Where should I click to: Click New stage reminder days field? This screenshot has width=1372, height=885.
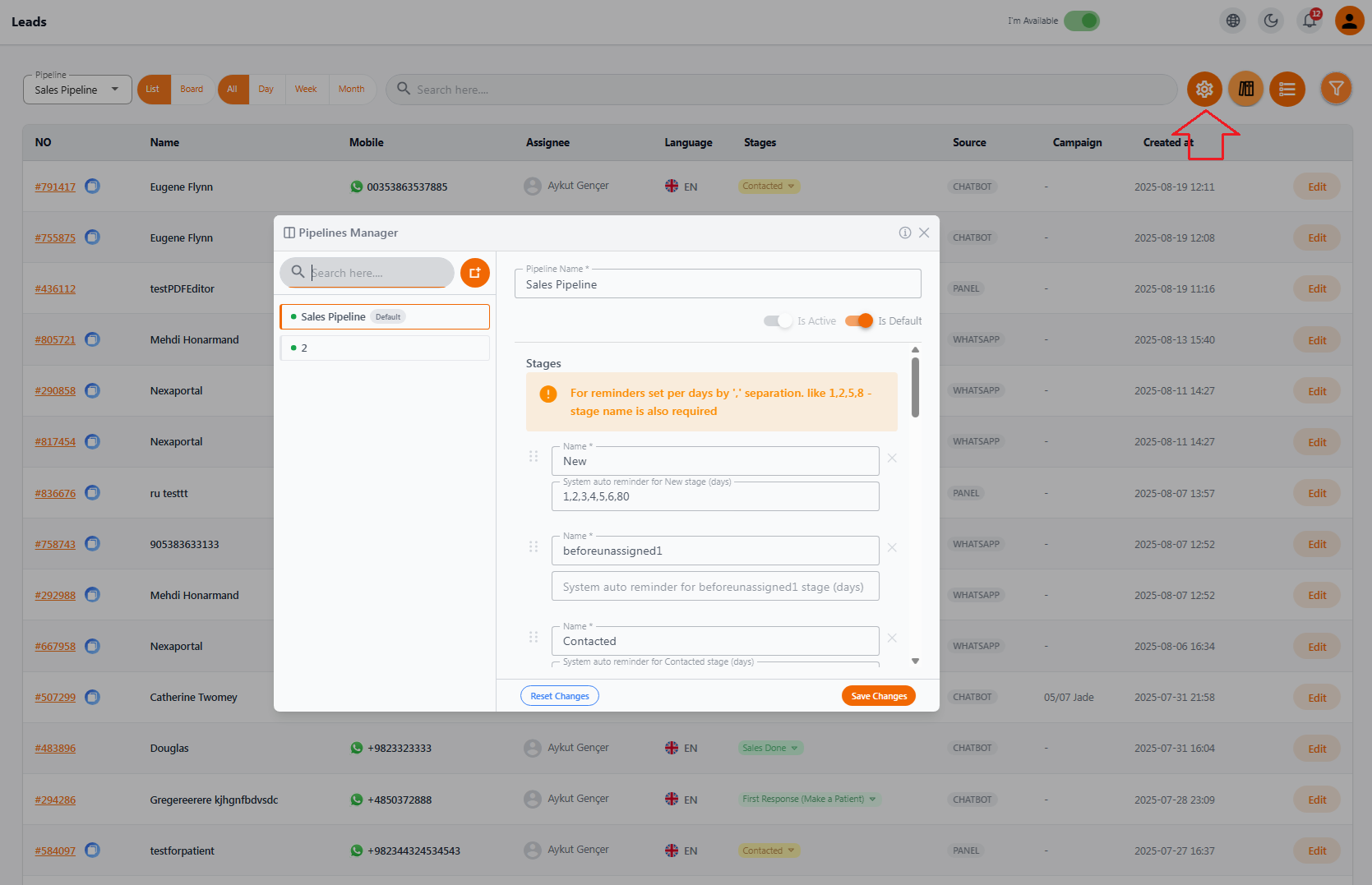[715, 496]
